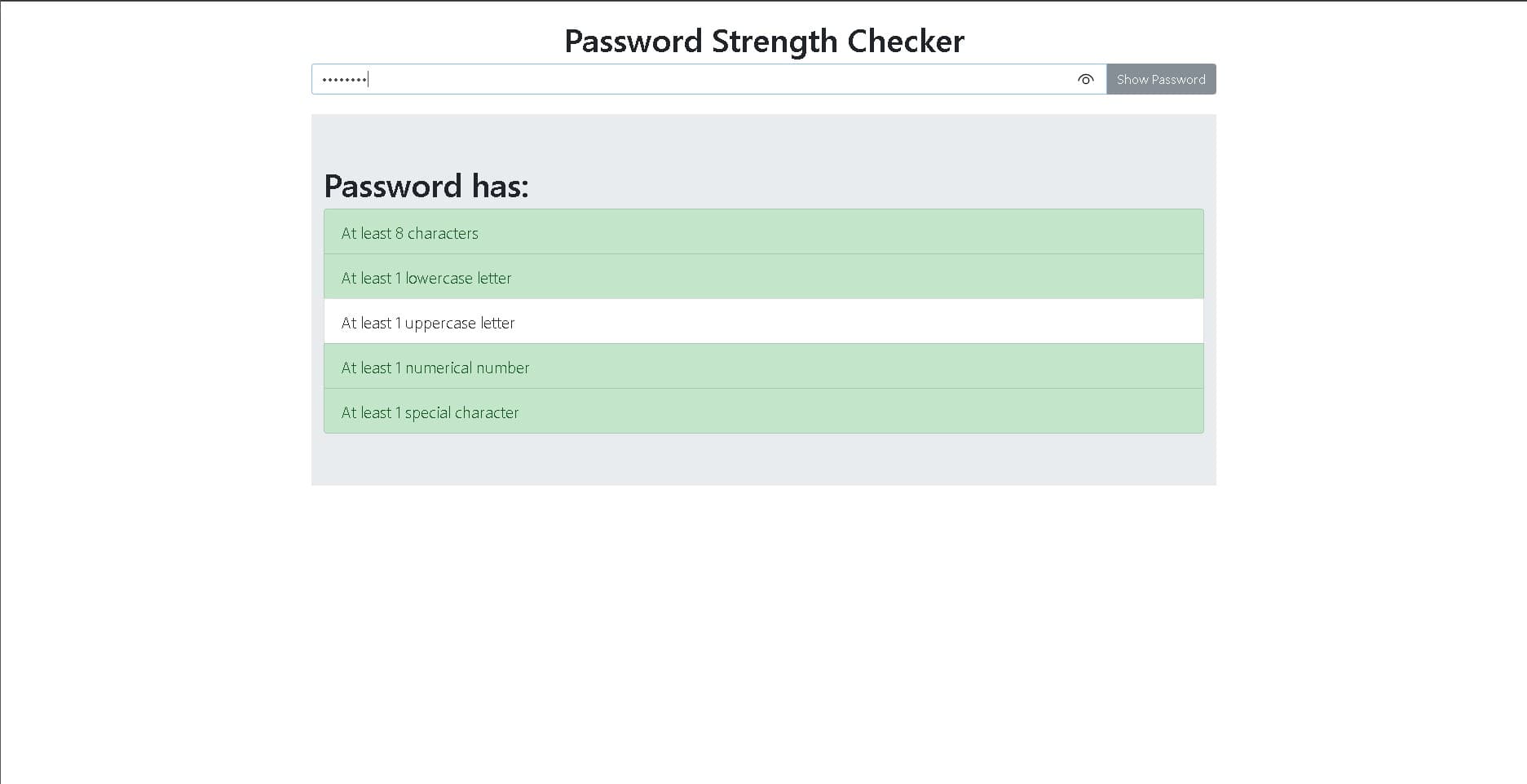Click the word "special" in the last requirement

pos(428,413)
